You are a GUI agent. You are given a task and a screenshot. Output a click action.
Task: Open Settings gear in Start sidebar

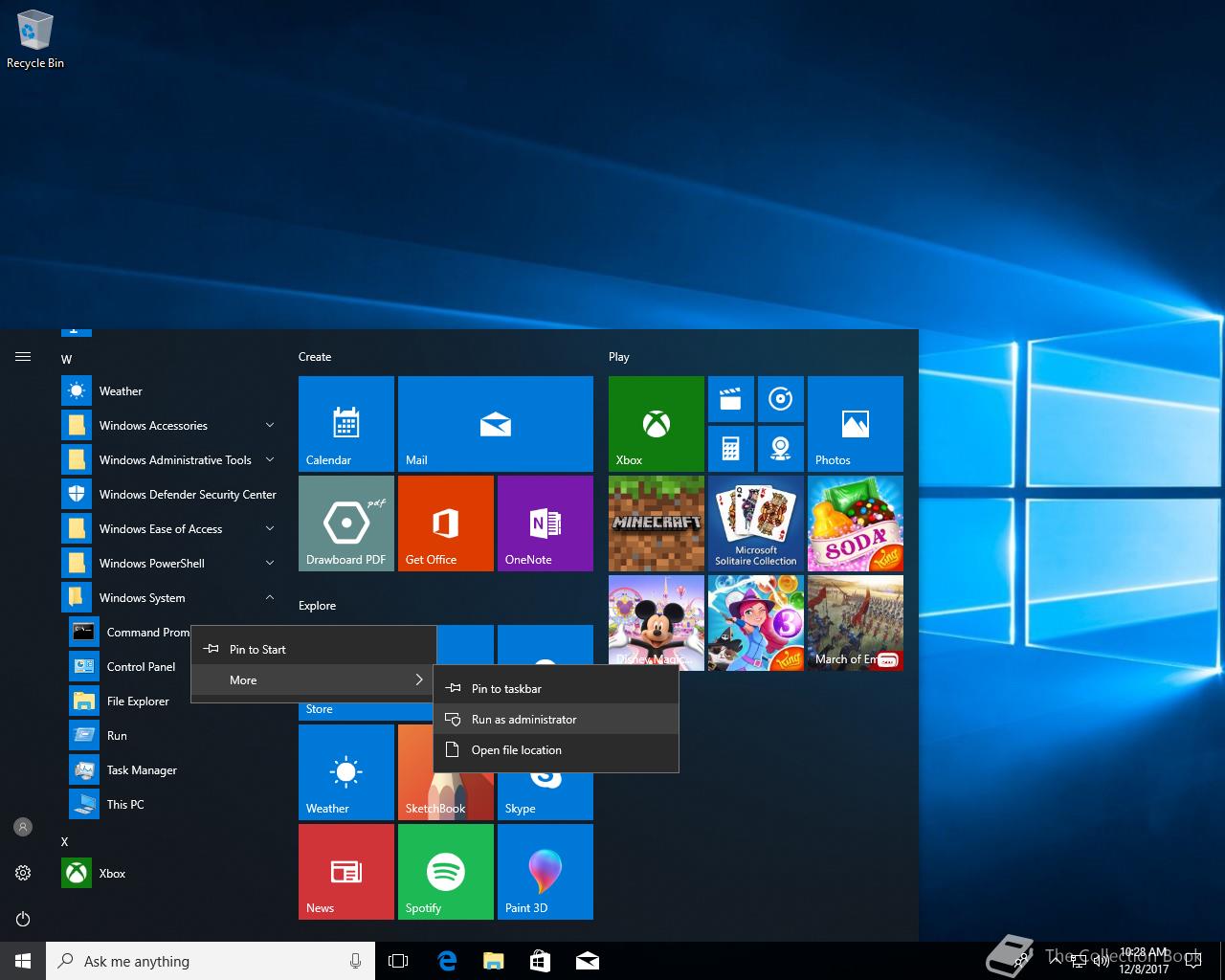click(x=23, y=873)
